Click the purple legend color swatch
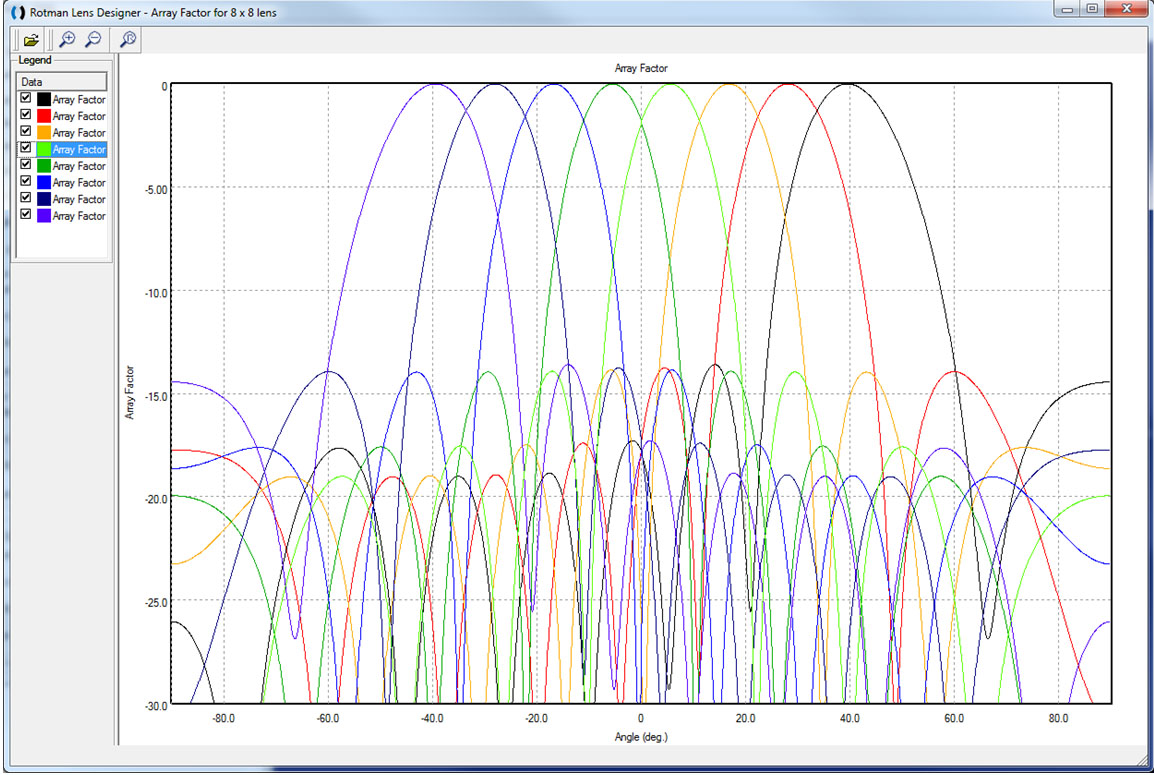 (44, 216)
